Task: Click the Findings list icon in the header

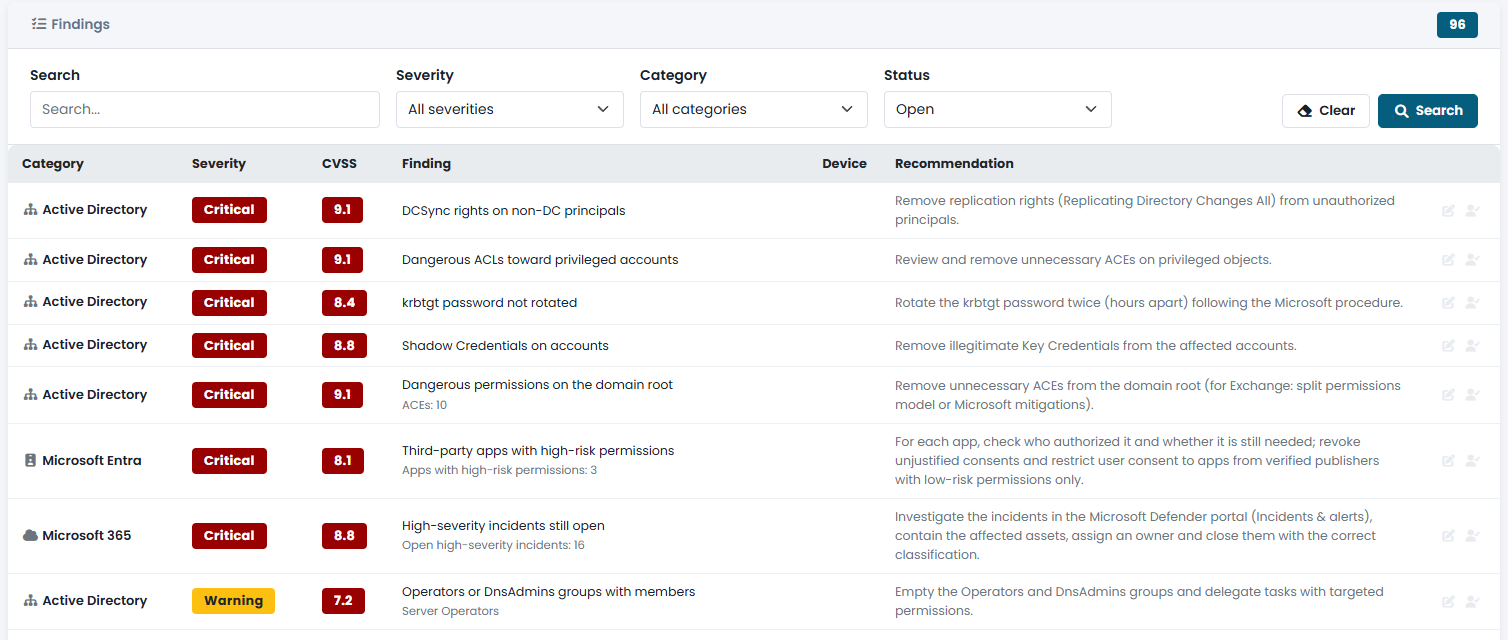Action: coord(39,24)
